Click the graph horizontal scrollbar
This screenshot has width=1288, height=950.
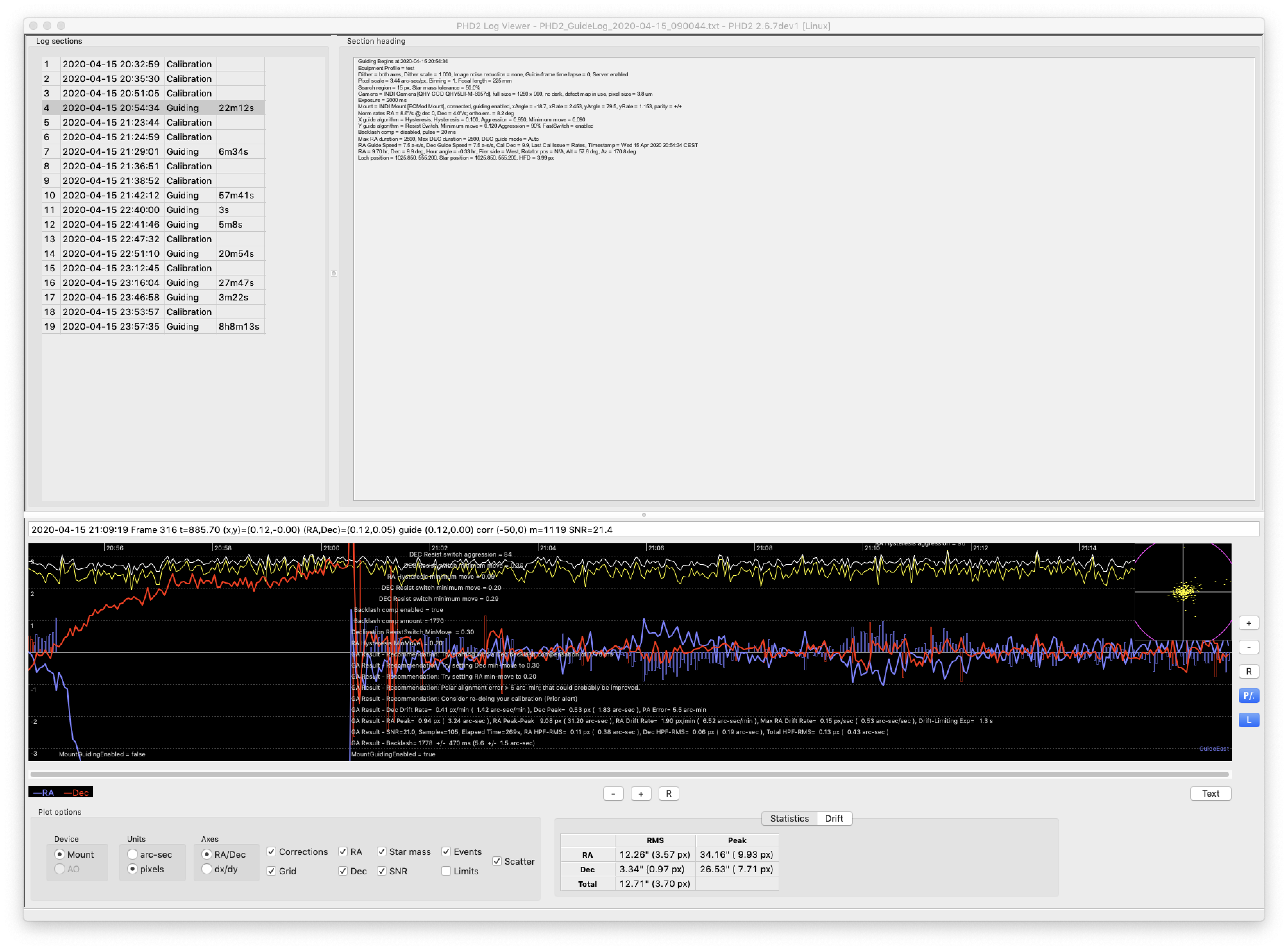(x=629, y=774)
